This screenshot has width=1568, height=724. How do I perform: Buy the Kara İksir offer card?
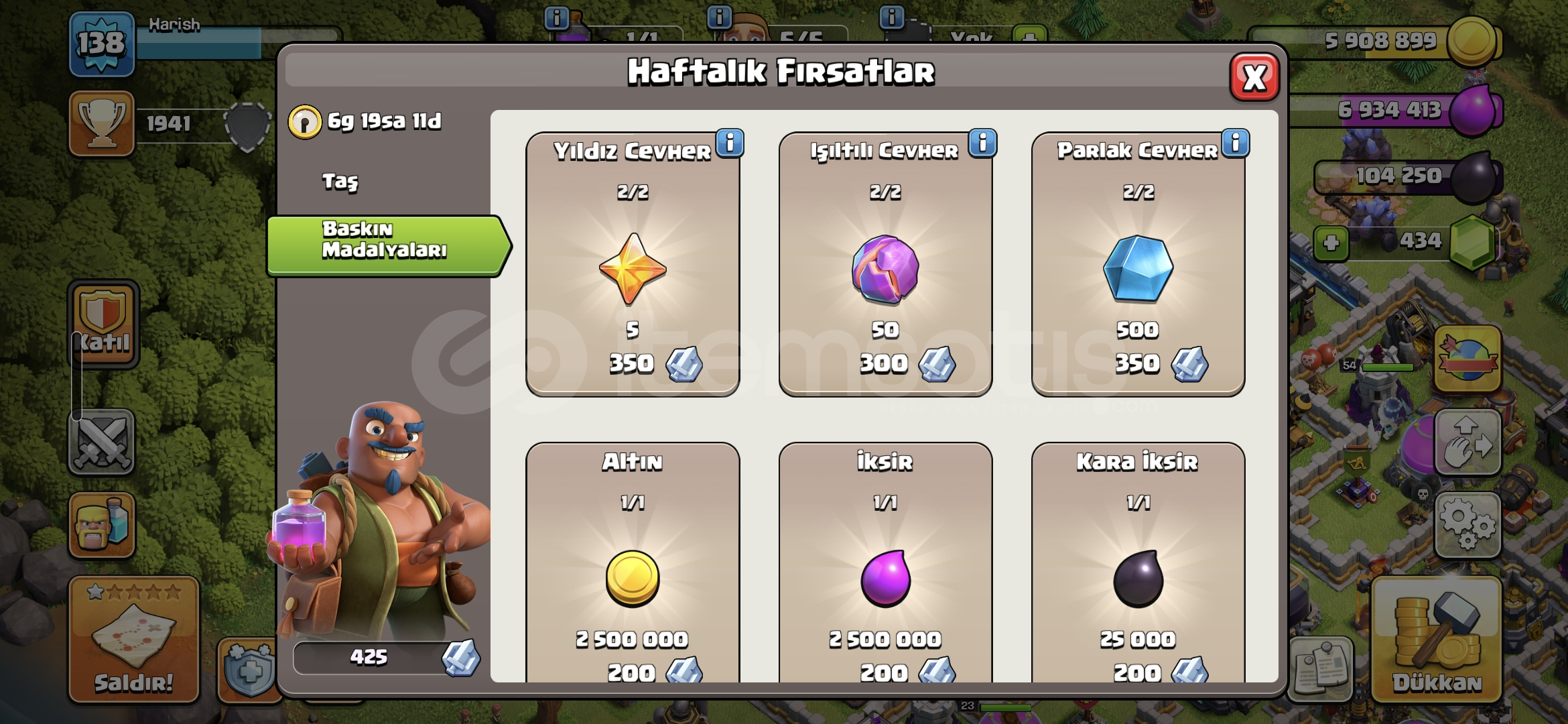coord(1138,563)
